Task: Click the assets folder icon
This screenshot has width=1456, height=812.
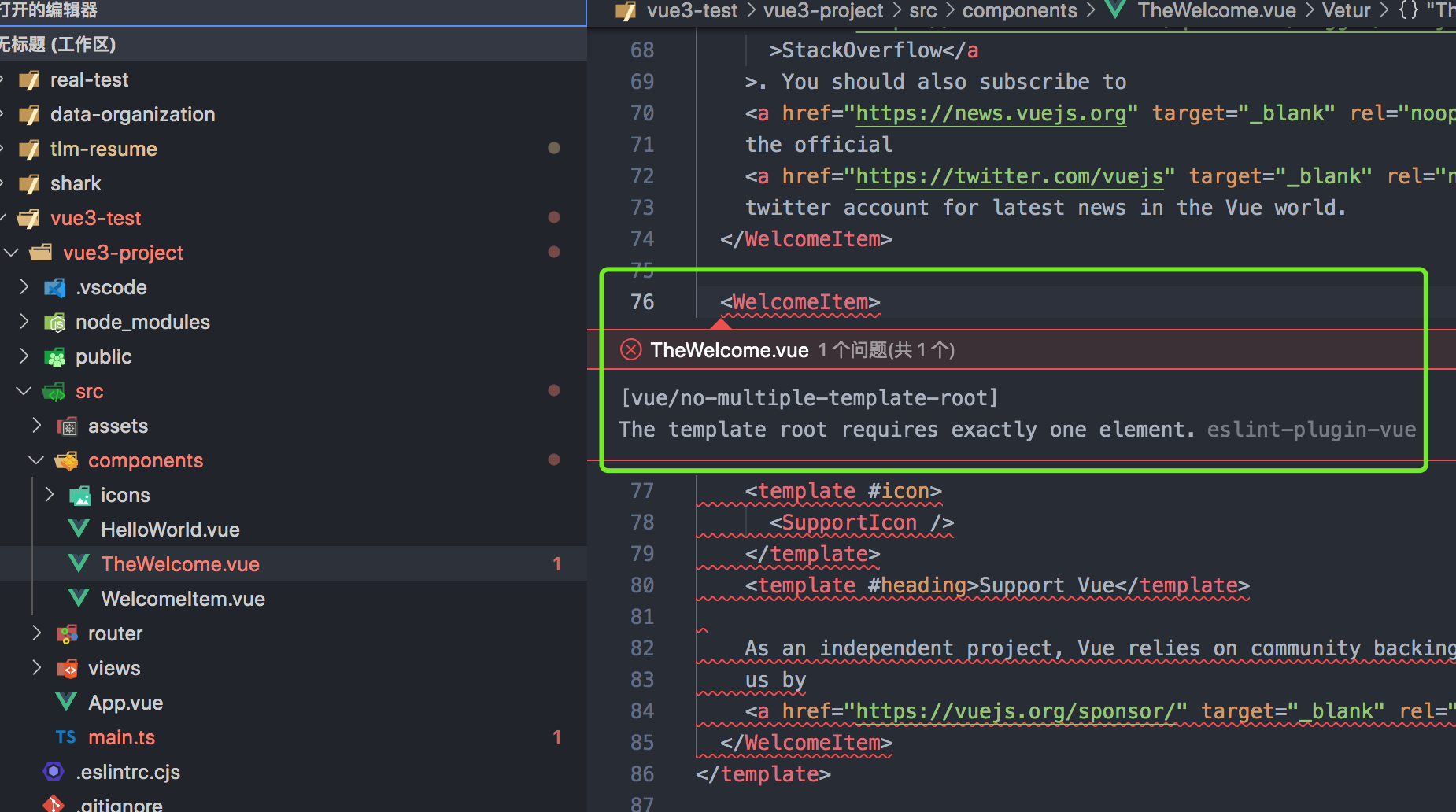Action: (67, 426)
